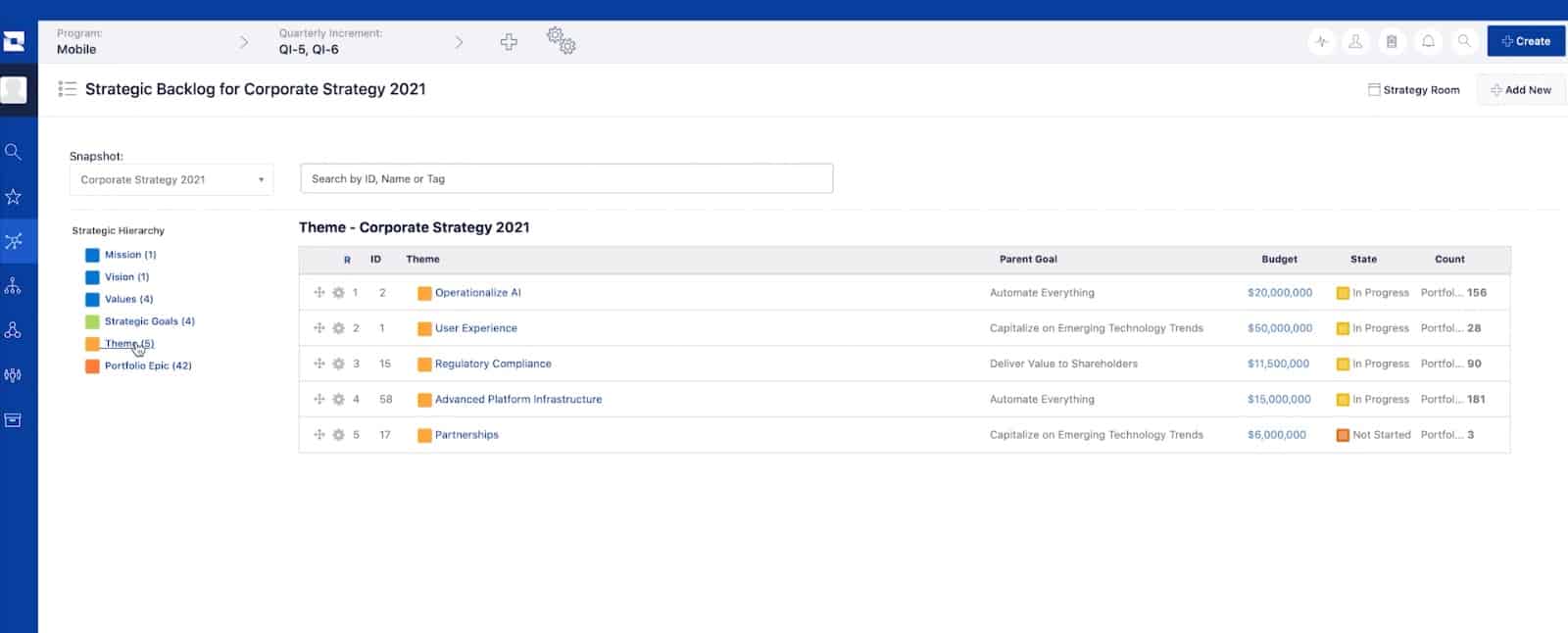Click move handle for Partnerships row
The width and height of the screenshot is (1568, 633).
319,434
